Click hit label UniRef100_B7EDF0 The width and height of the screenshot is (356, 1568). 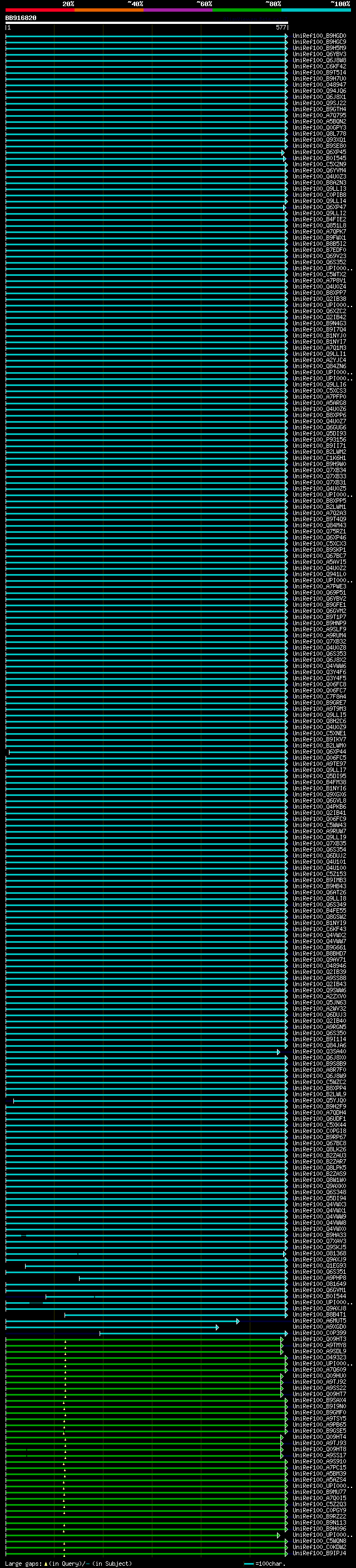[319, 250]
